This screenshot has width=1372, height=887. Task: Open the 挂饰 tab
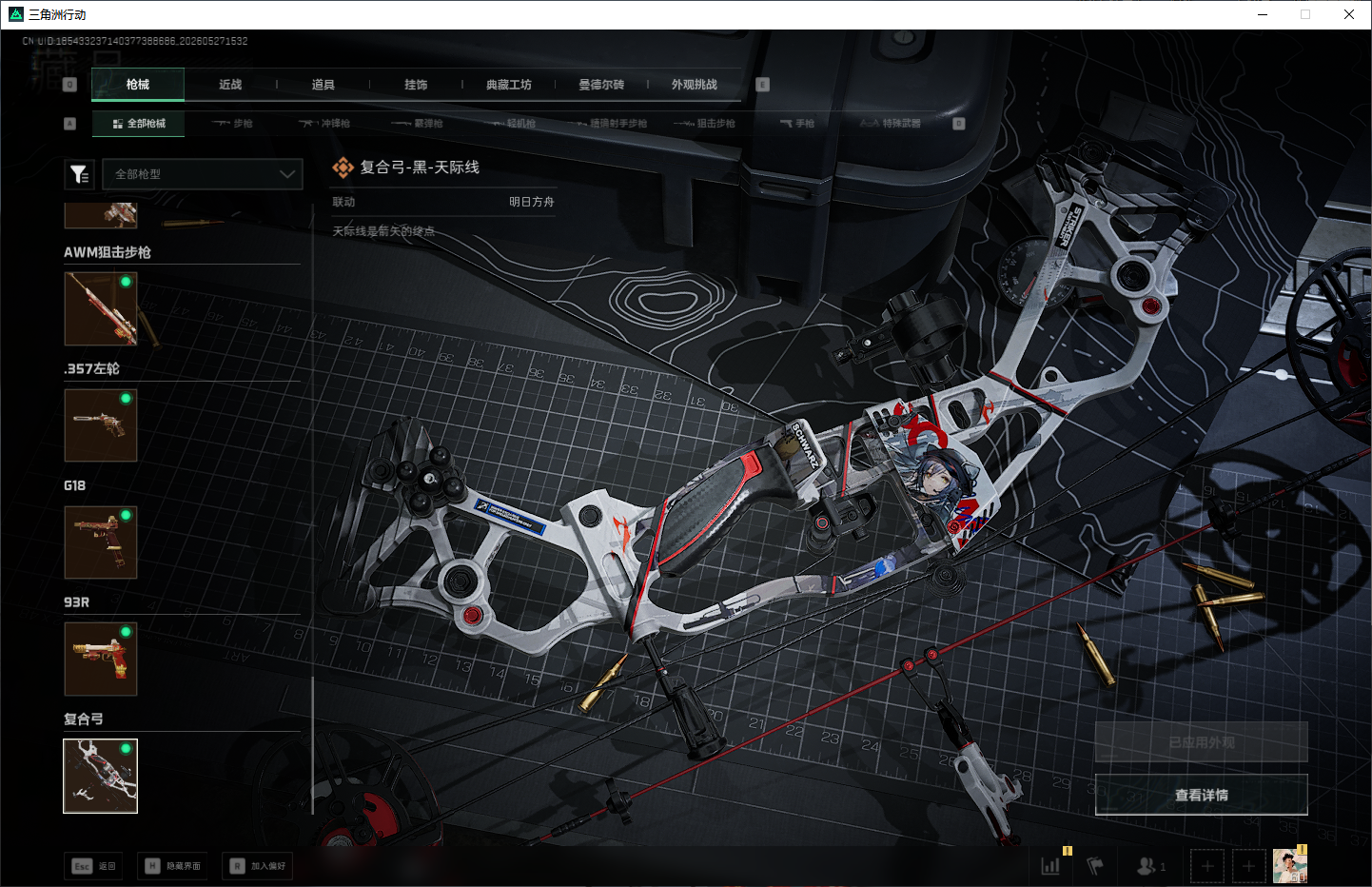pyautogui.click(x=416, y=85)
